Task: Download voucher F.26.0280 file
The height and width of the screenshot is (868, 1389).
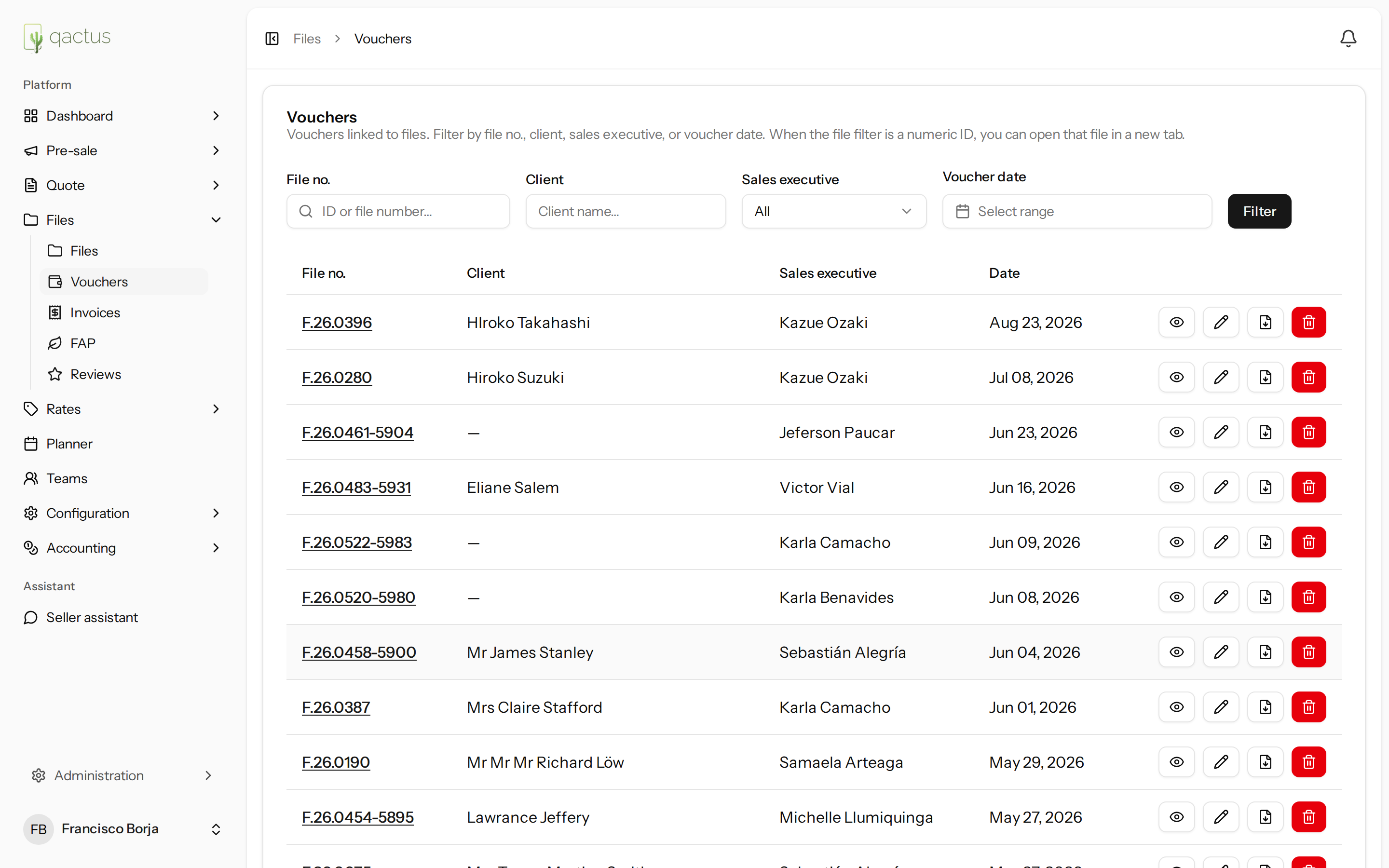Action: pos(1265,377)
